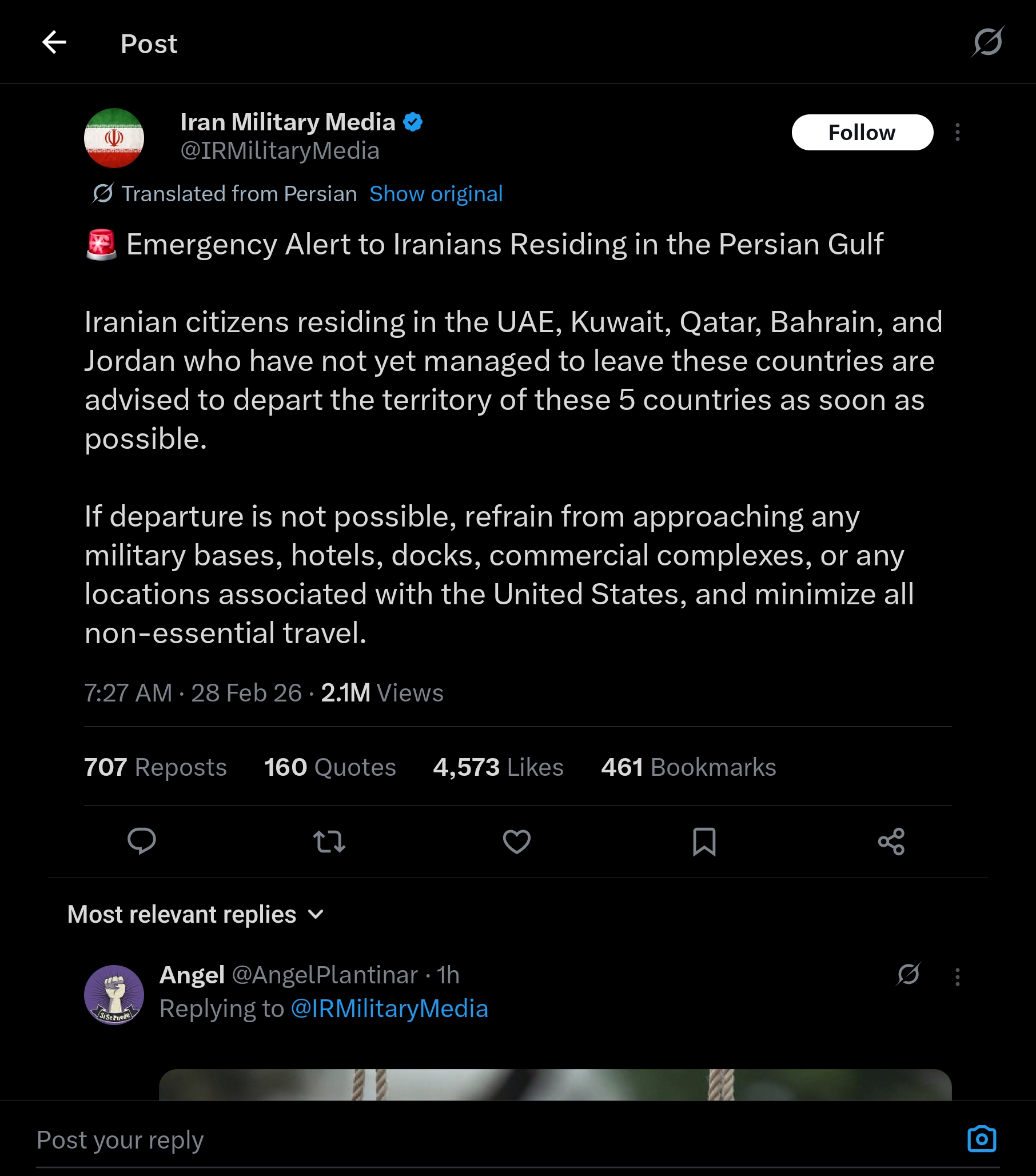Open the @IRMilitaryMedia mention link
This screenshot has width=1036, height=1176.
click(389, 1008)
